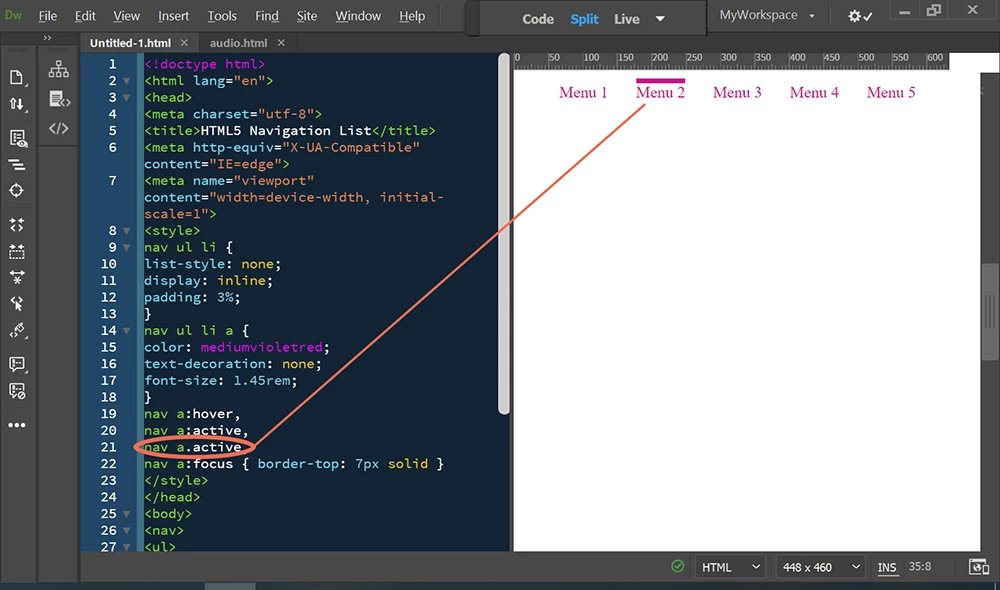Open the HTML language dropdown in status bar
1000x590 pixels.
[731, 566]
